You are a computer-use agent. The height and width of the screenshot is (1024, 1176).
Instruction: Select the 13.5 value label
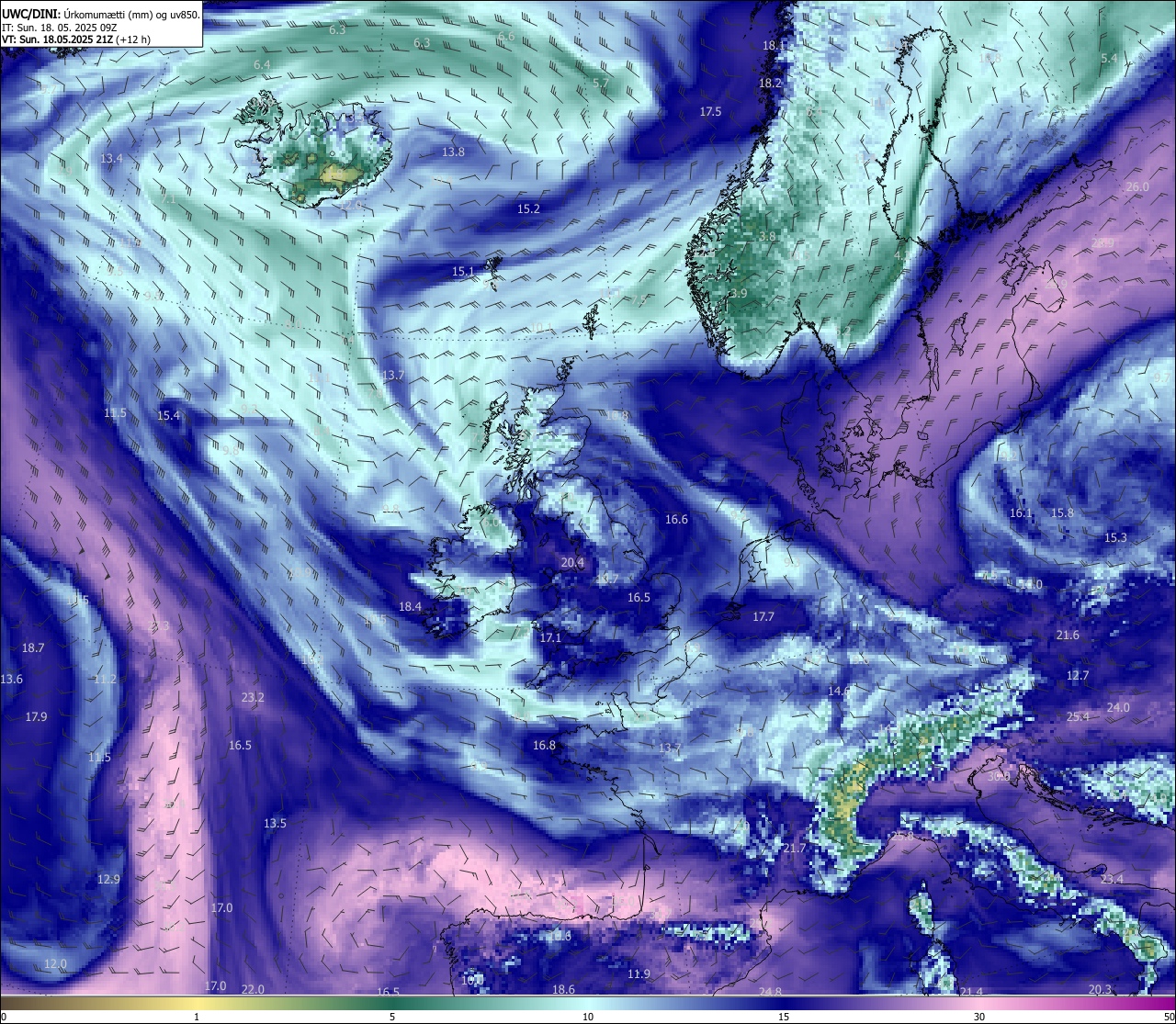coord(275,824)
